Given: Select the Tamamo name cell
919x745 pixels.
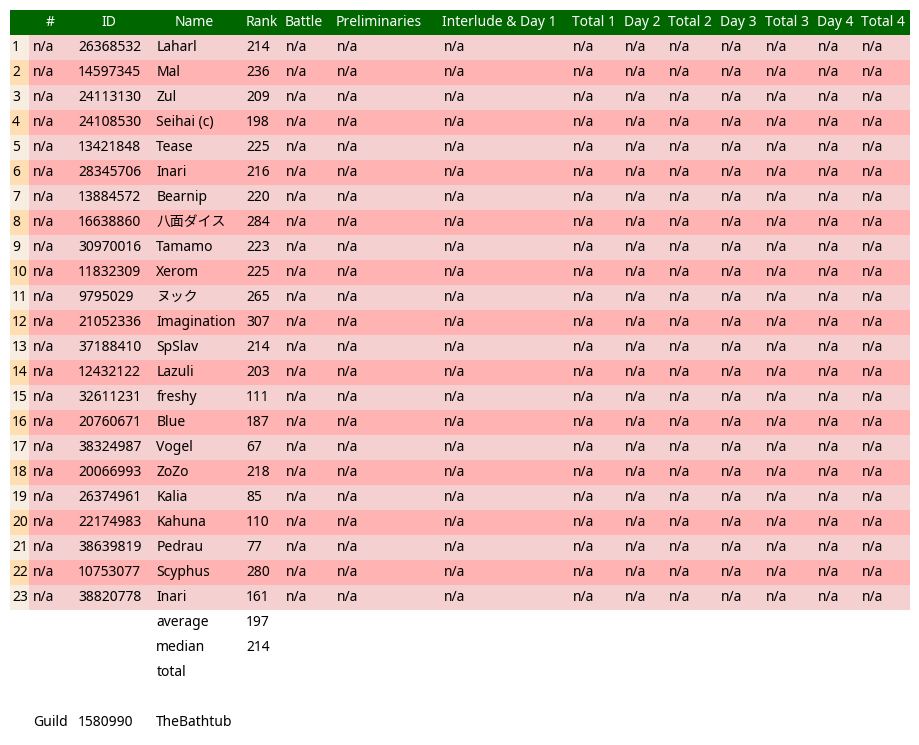Looking at the screenshot, I should [x=184, y=246].
